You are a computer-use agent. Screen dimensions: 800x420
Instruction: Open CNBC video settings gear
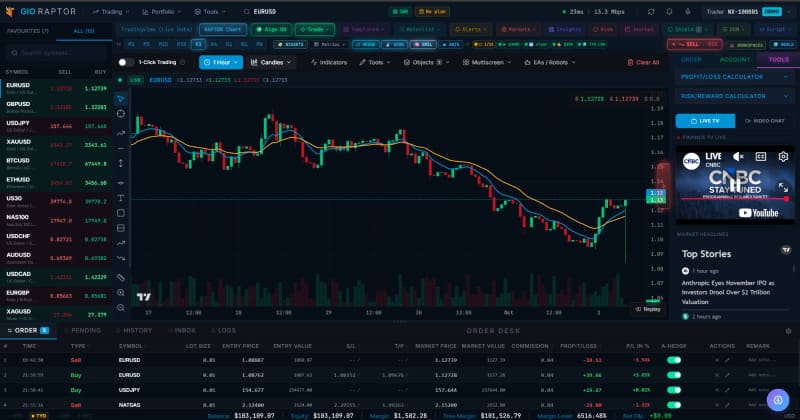pos(783,157)
